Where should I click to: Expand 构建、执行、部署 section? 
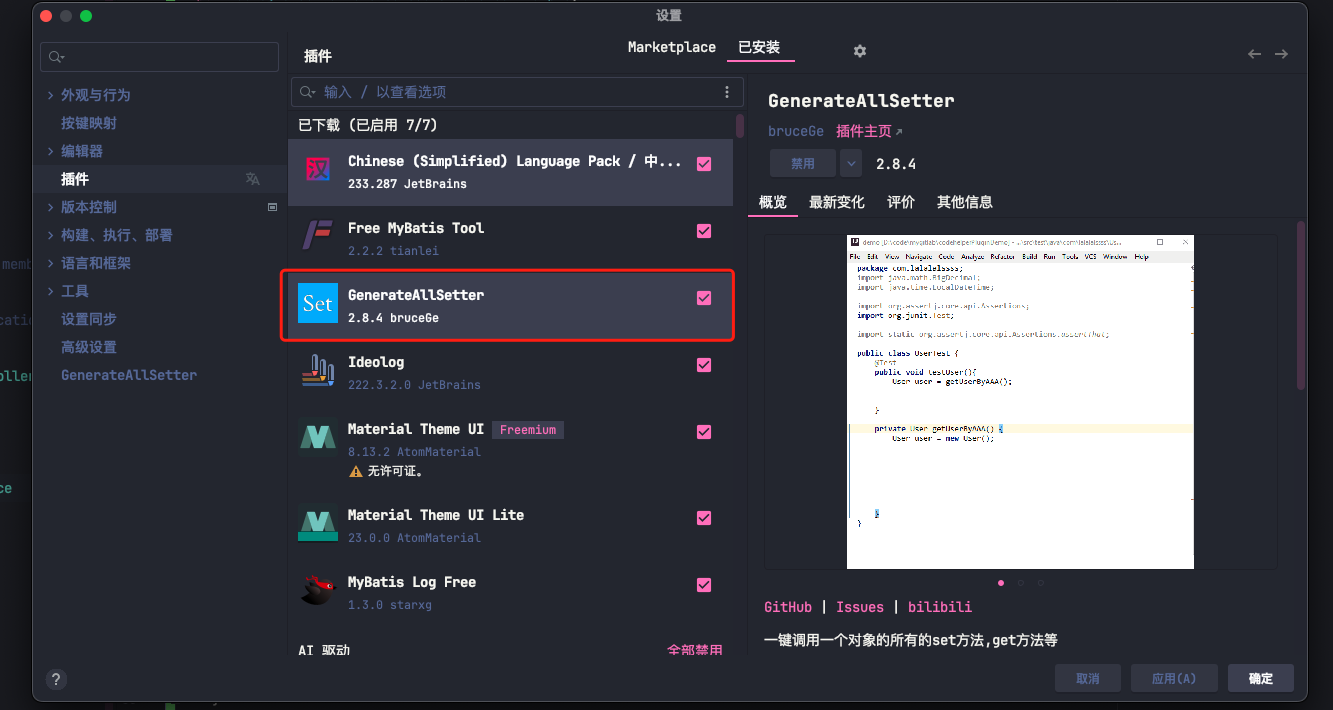point(51,235)
